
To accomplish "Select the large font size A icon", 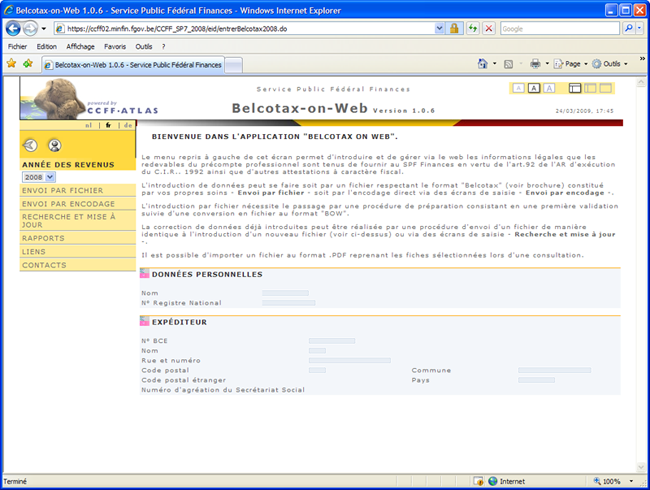I will [549, 88].
